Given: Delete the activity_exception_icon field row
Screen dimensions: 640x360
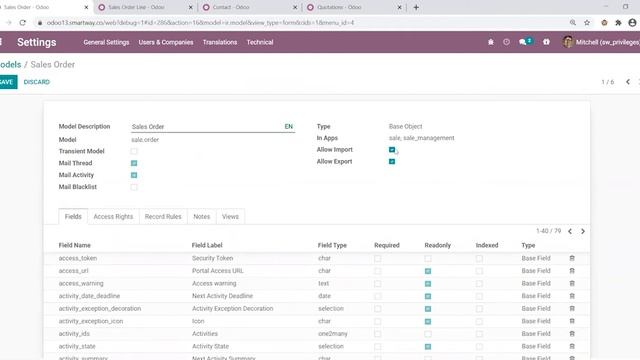Looking at the screenshot, I should 572,321.
